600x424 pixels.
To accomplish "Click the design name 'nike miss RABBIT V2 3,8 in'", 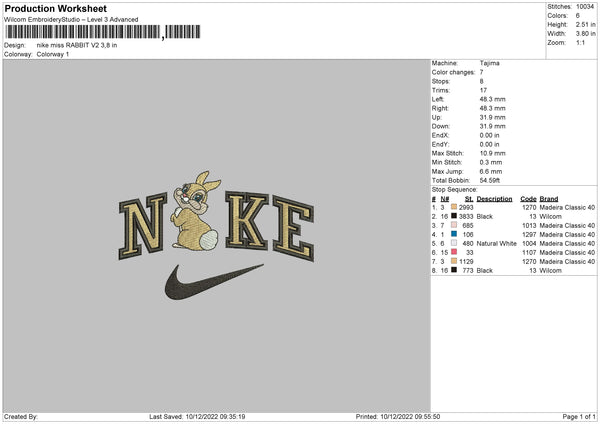I will pyautogui.click(x=77, y=45).
